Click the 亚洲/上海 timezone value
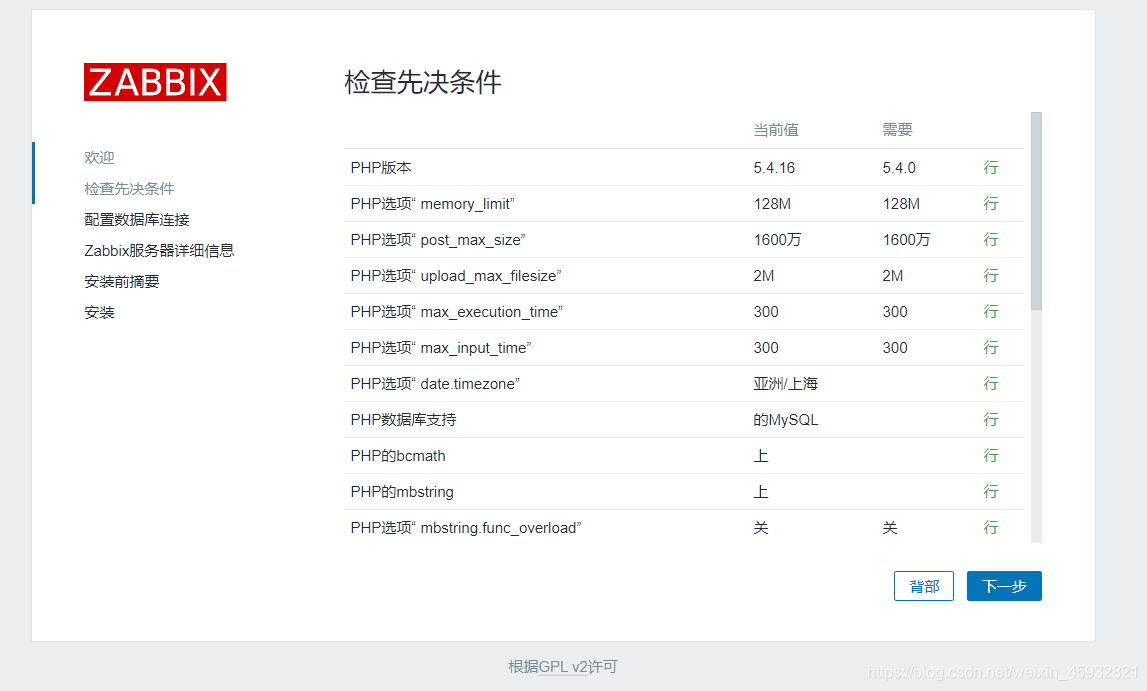This screenshot has height=691, width=1147. coord(786,384)
